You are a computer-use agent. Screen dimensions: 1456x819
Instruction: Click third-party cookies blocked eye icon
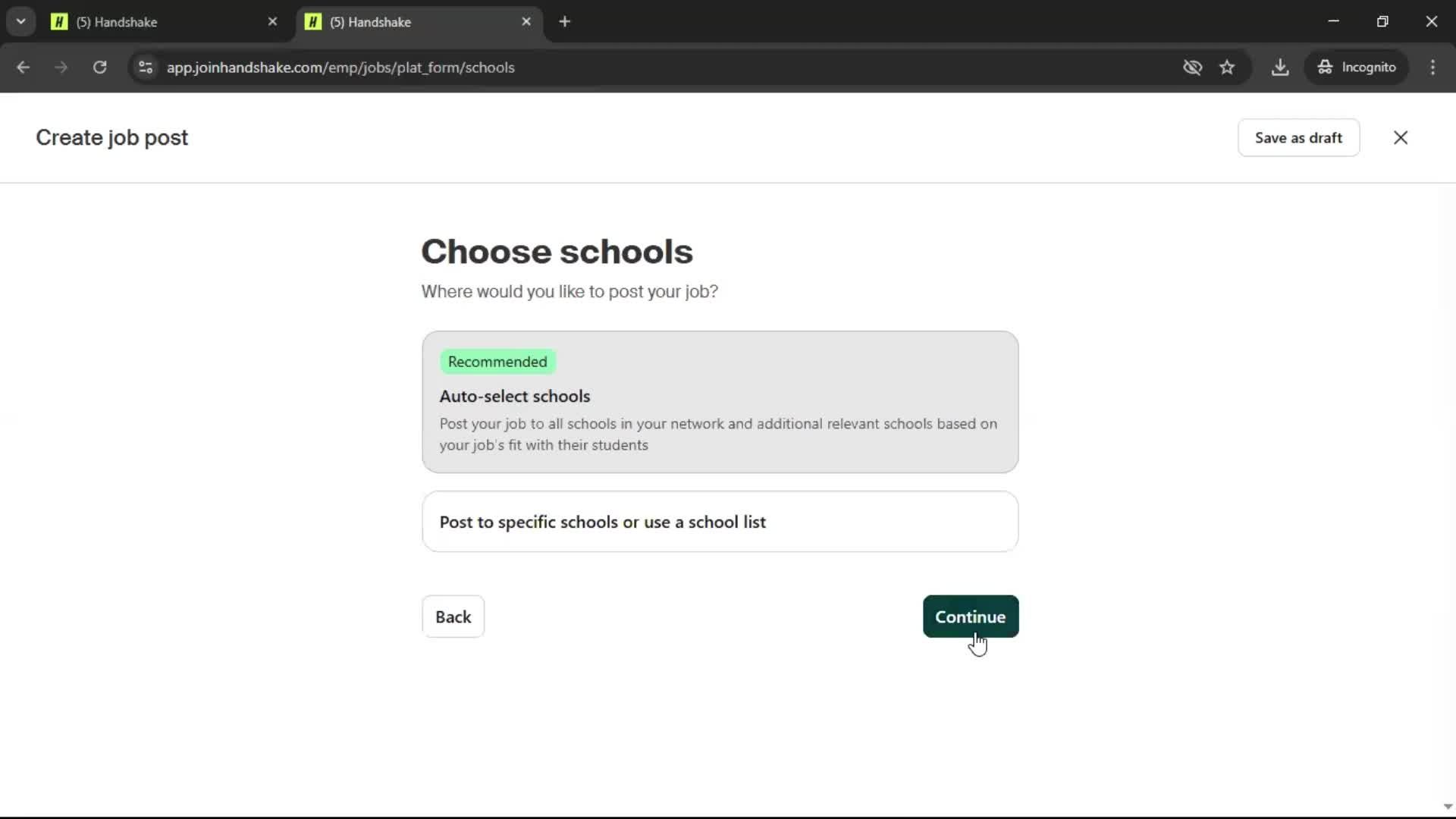point(1192,67)
